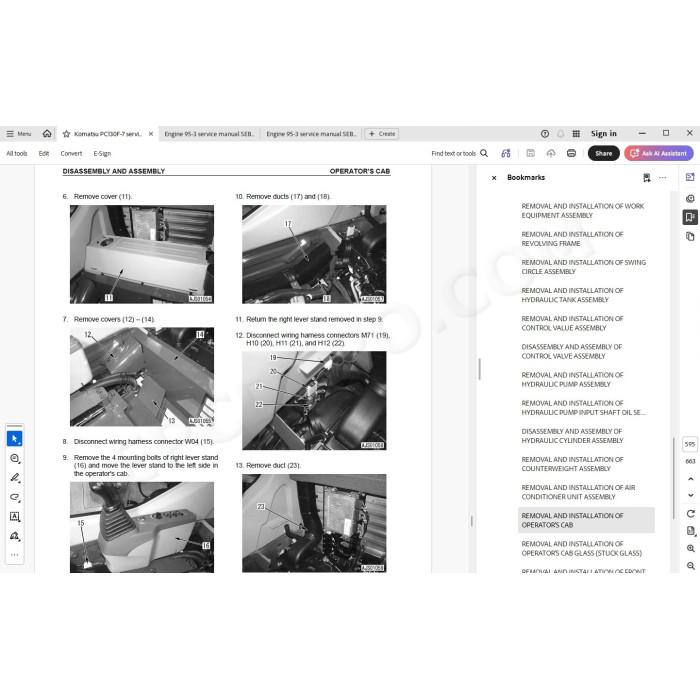Open the Bookmarks panel options menu
This screenshot has height=700, width=700.
(662, 178)
